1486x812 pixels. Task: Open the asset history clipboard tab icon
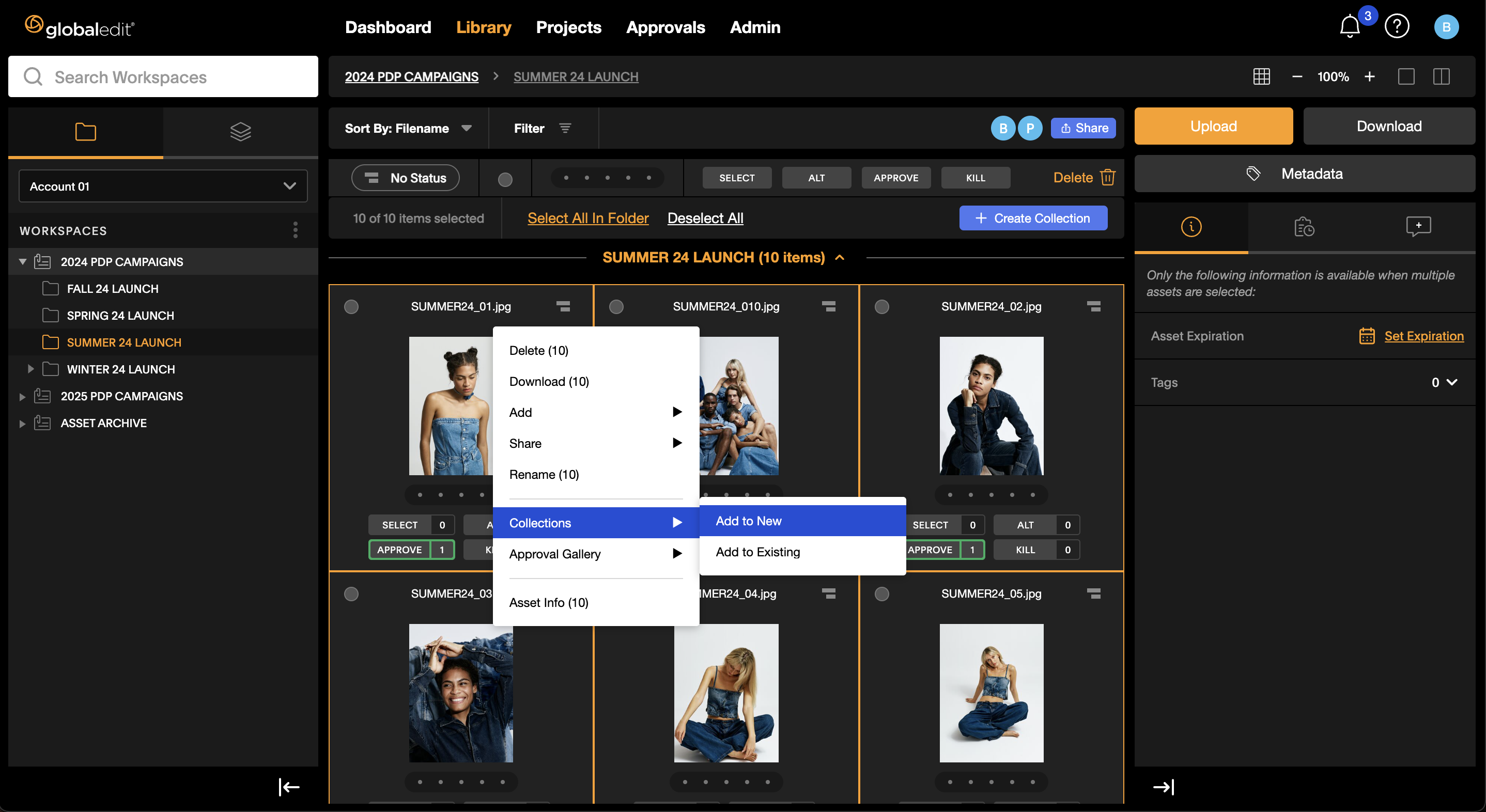coord(1304,227)
